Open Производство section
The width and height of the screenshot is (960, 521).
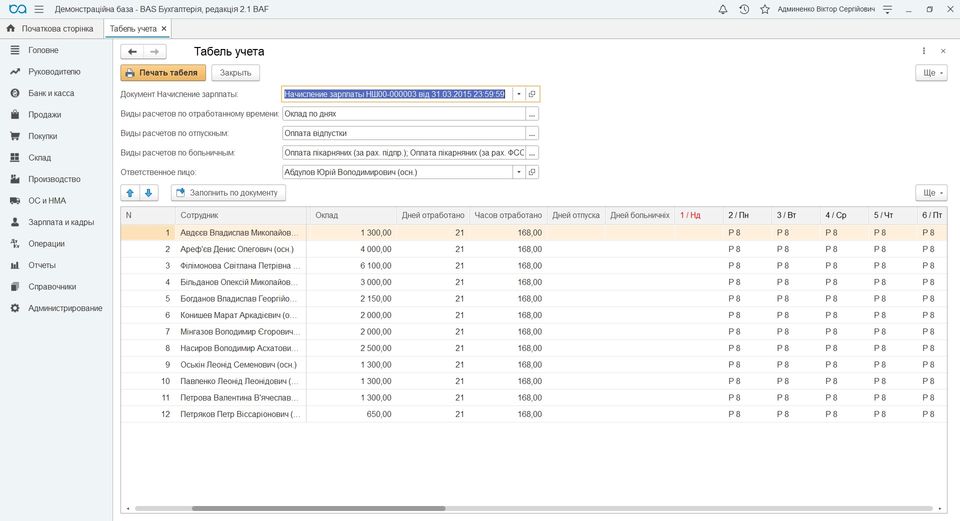pos(54,179)
